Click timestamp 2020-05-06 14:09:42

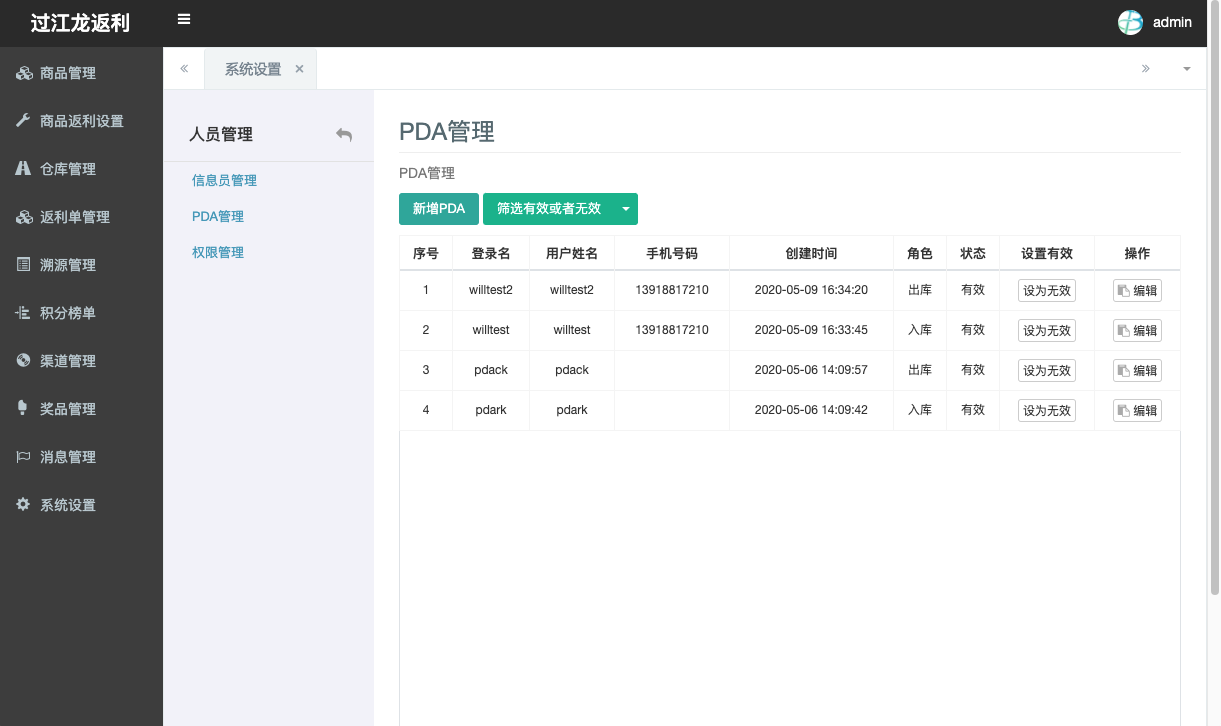811,410
